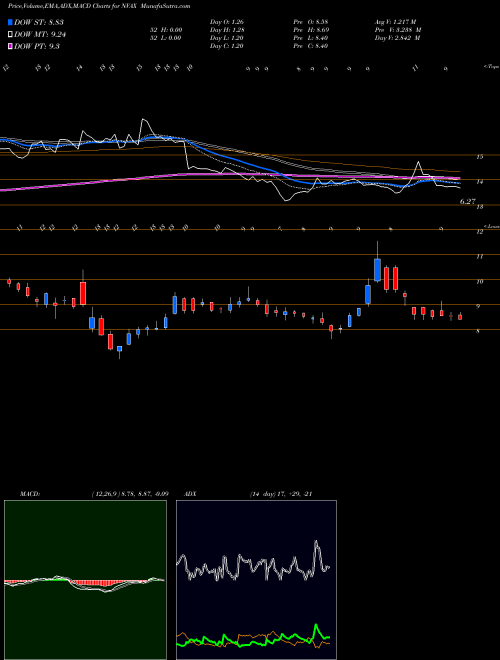Select the DOW PT: 9.3 label
500x660 pixels.
click(37, 46)
